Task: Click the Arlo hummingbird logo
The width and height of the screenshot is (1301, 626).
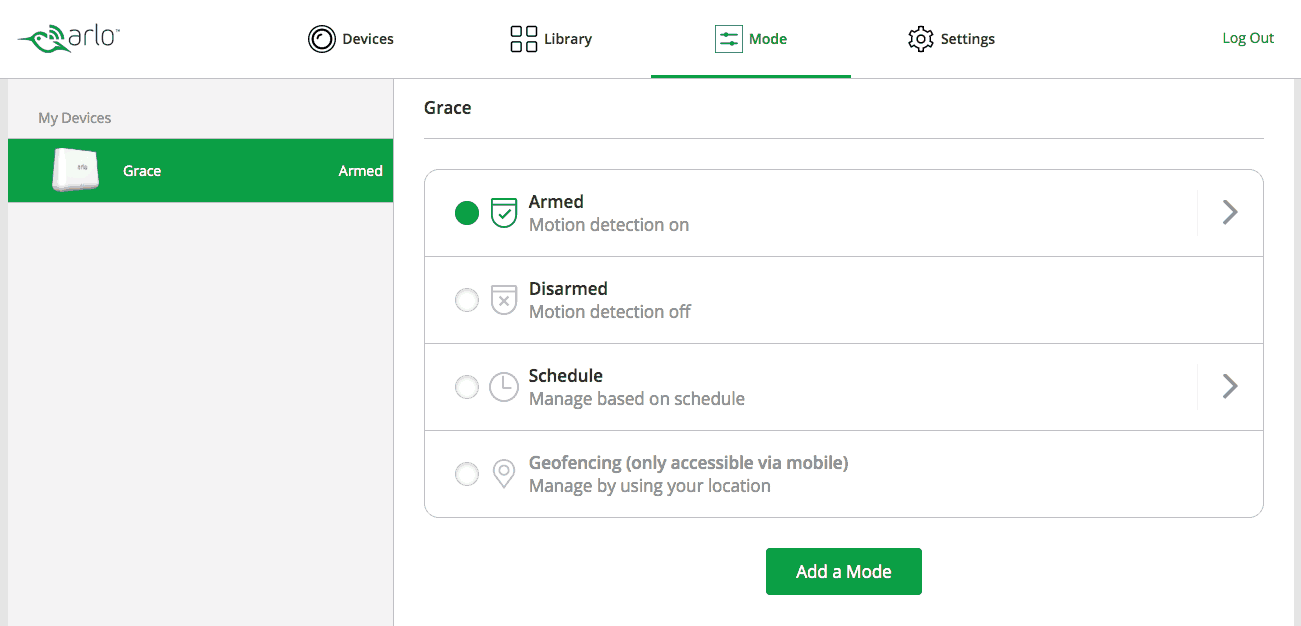Action: (69, 39)
